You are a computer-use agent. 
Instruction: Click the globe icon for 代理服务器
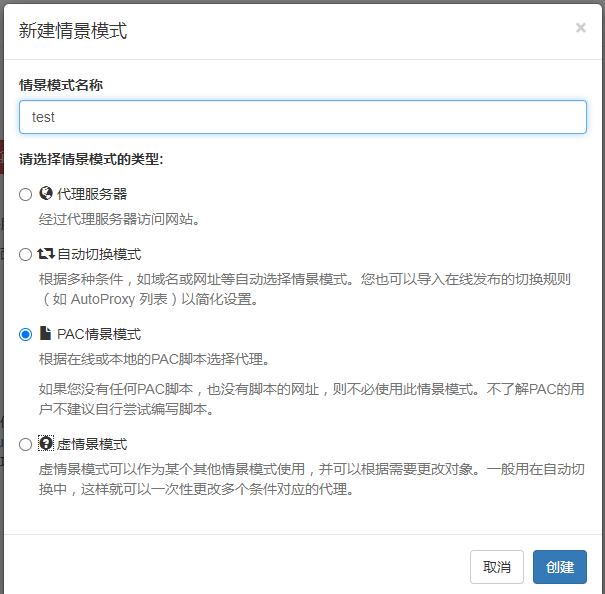click(46, 193)
